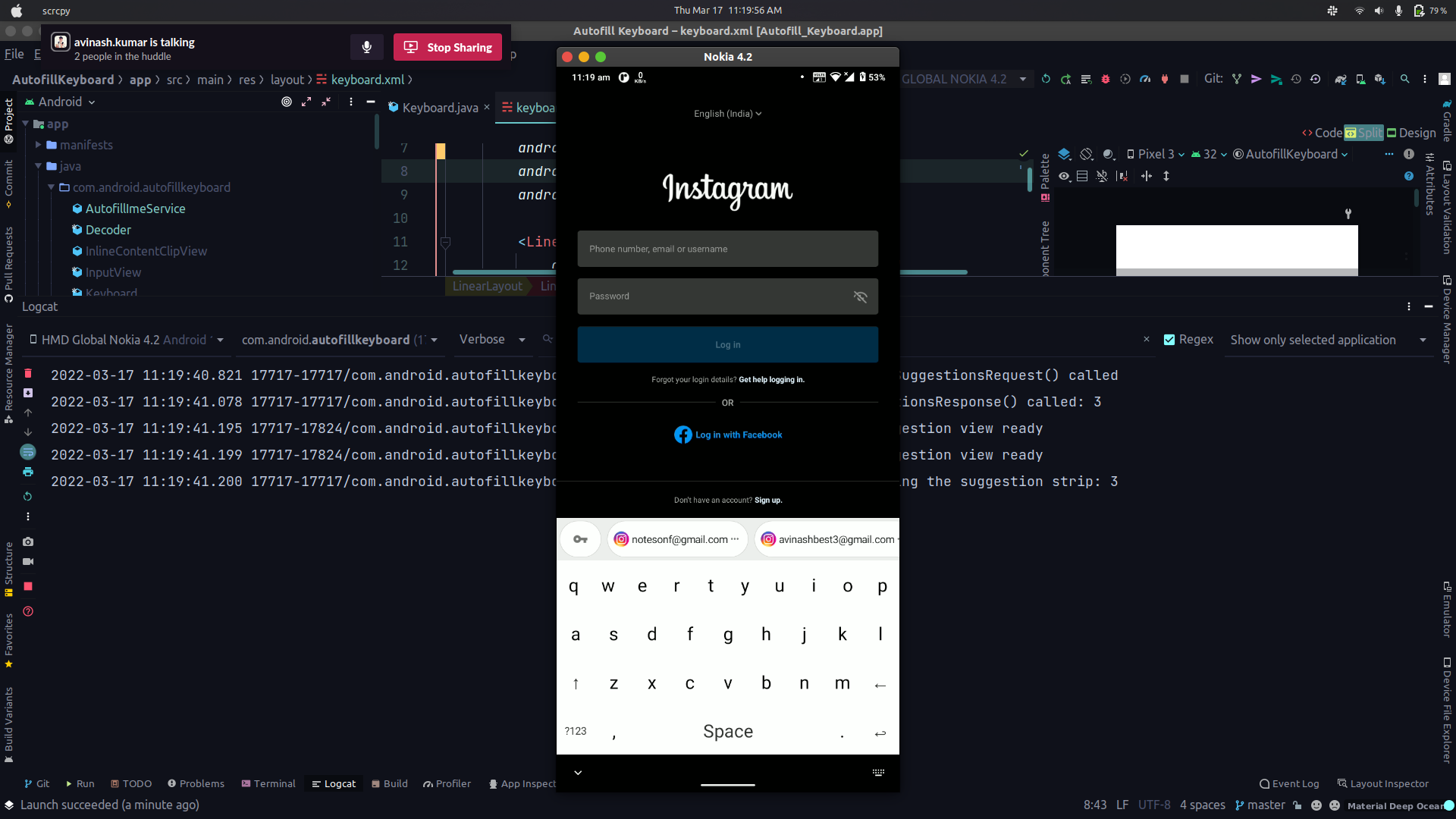This screenshot has height=819, width=1456.
Task: Switch to the Keyboard.java editor tab
Action: pyautogui.click(x=439, y=108)
